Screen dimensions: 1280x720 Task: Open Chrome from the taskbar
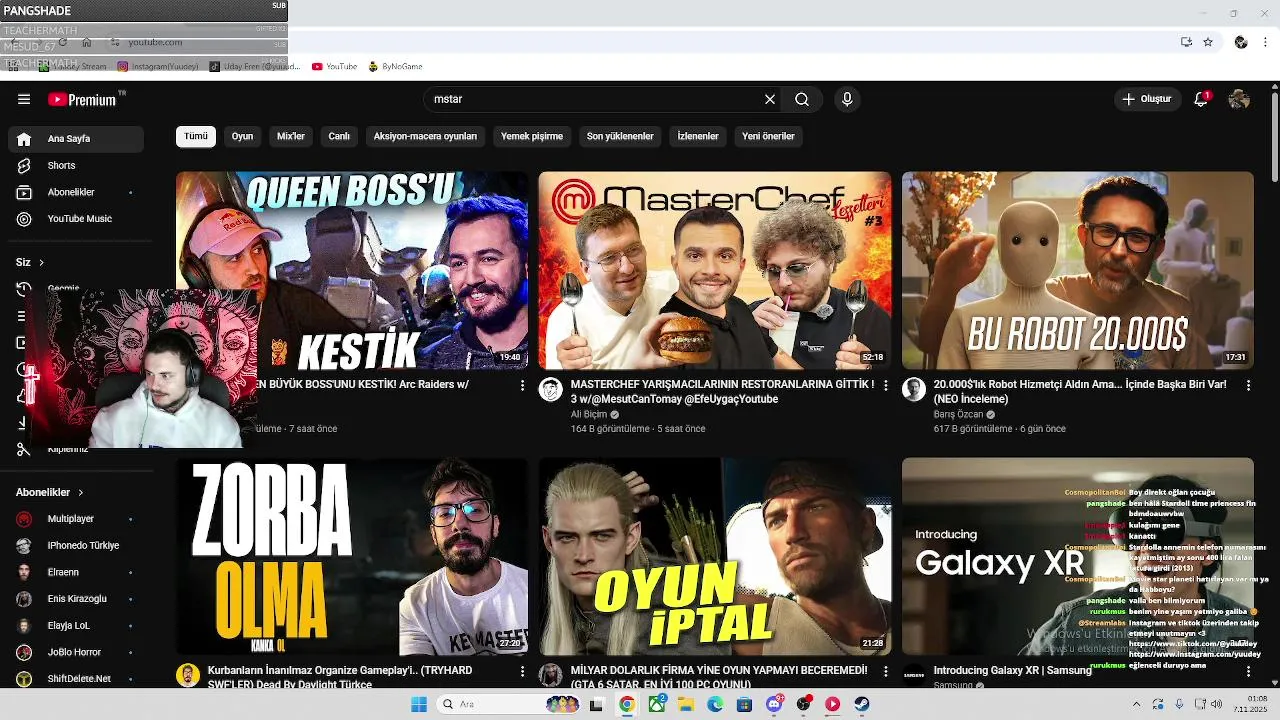click(626, 704)
